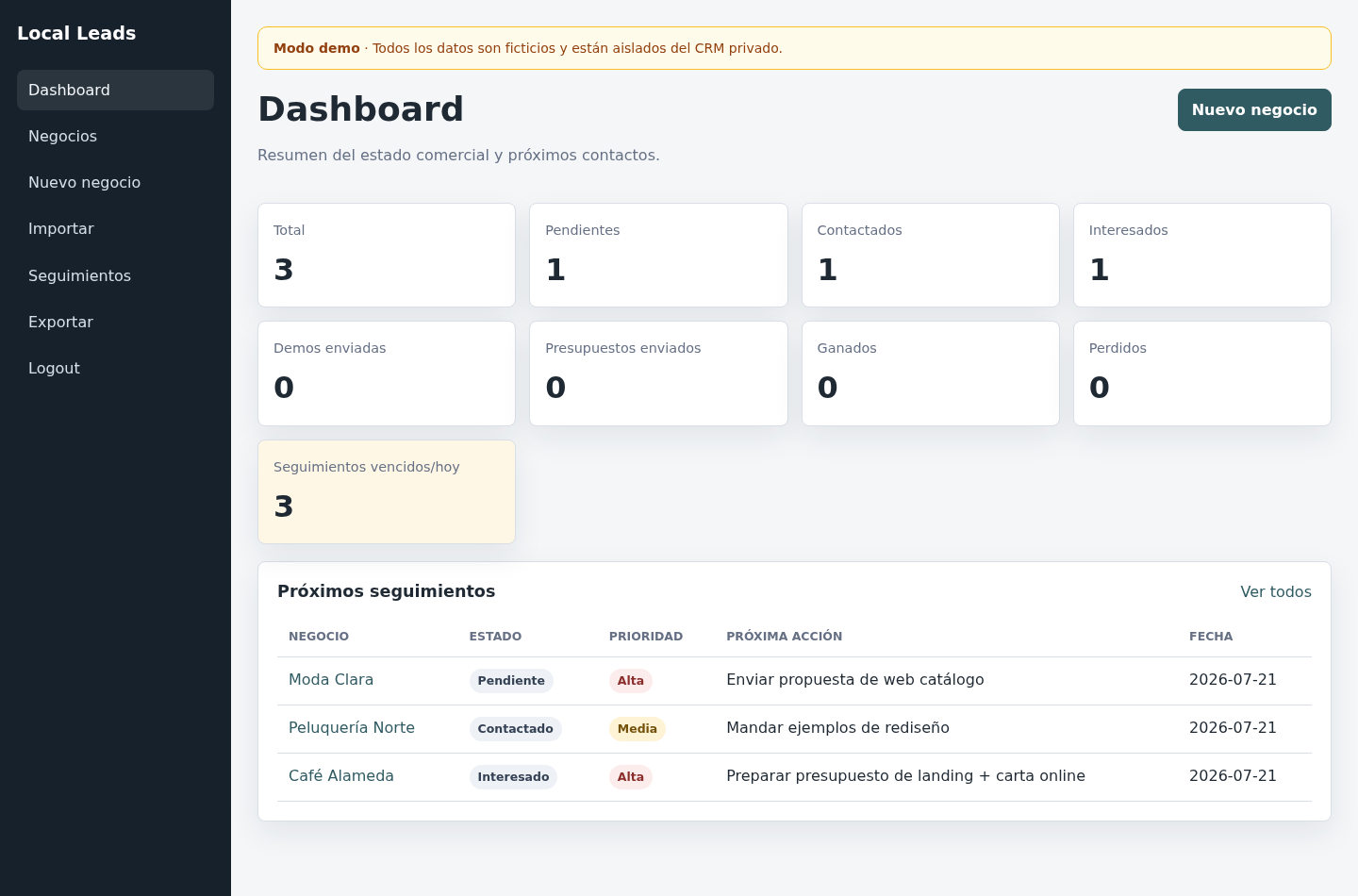
Task: Click the Interesados stat card
Action: [x=1202, y=255]
